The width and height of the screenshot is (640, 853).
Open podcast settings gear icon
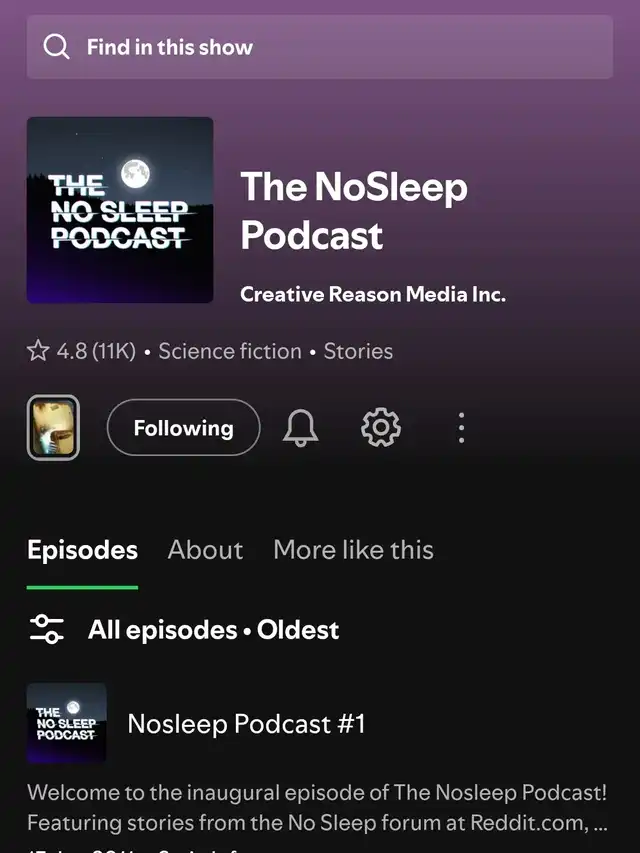click(x=381, y=428)
